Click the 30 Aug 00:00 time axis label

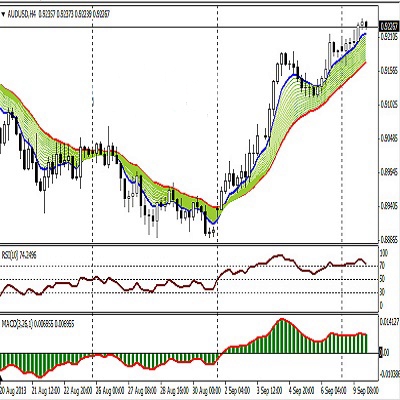(x=207, y=390)
